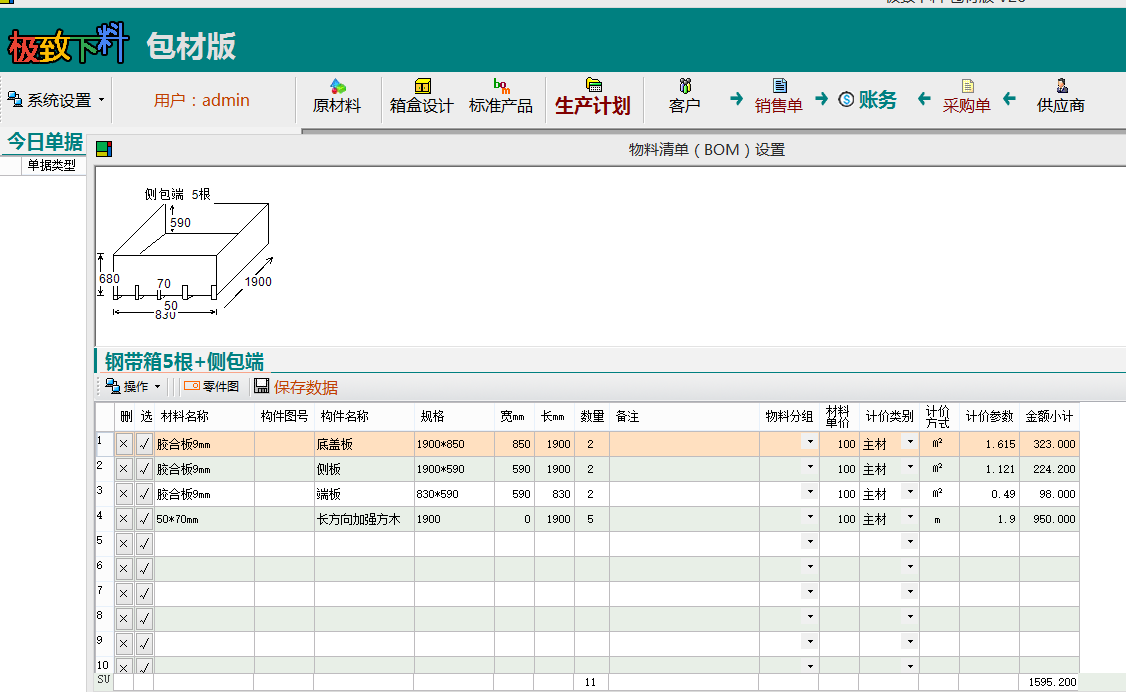Open the 原材料 raw materials module
This screenshot has height=692, width=1126.
[337, 98]
